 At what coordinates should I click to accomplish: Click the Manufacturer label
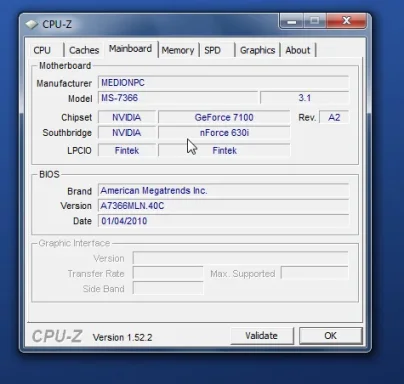pyautogui.click(x=64, y=83)
